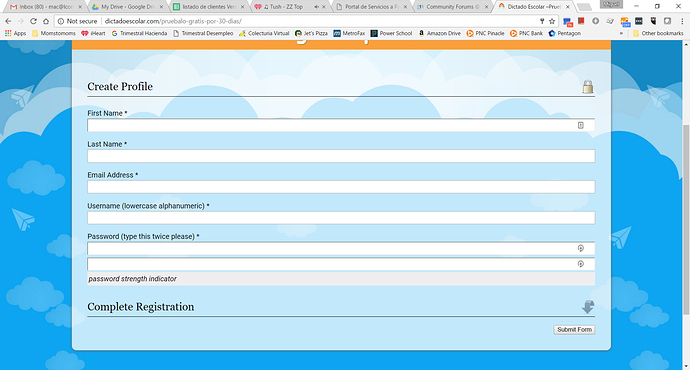Bookmark this page with star icon
Screen dimensions: 690x370
(552, 21)
